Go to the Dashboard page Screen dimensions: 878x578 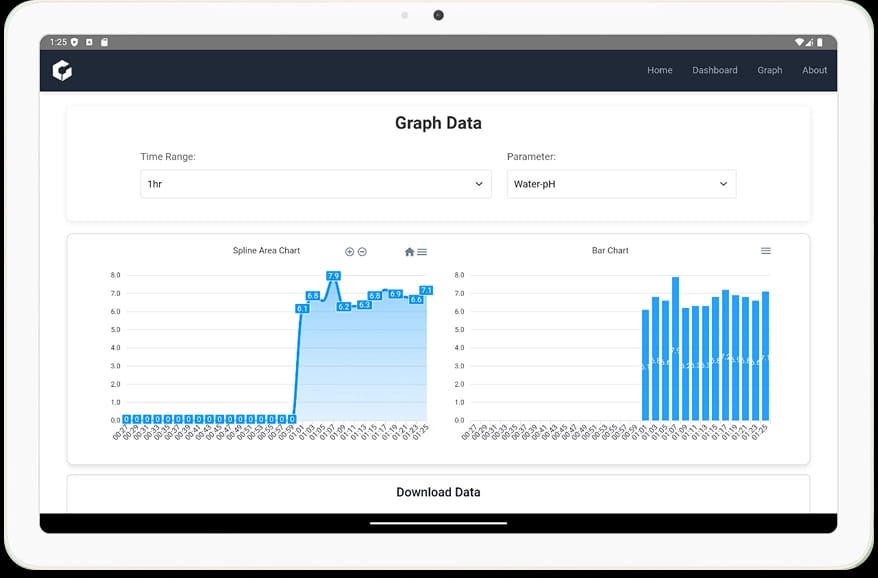coord(715,70)
